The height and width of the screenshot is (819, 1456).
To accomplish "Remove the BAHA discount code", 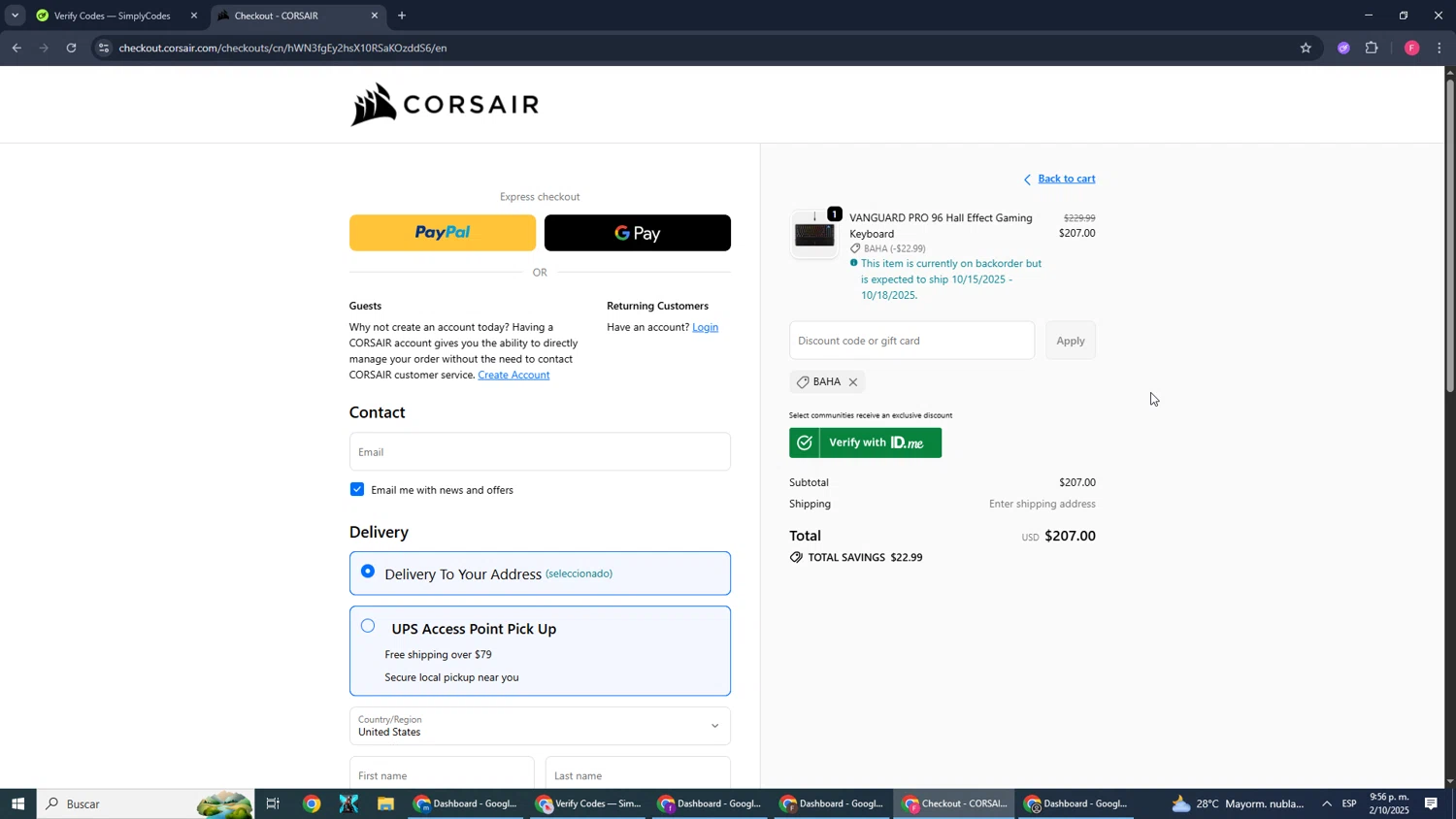I will (853, 382).
